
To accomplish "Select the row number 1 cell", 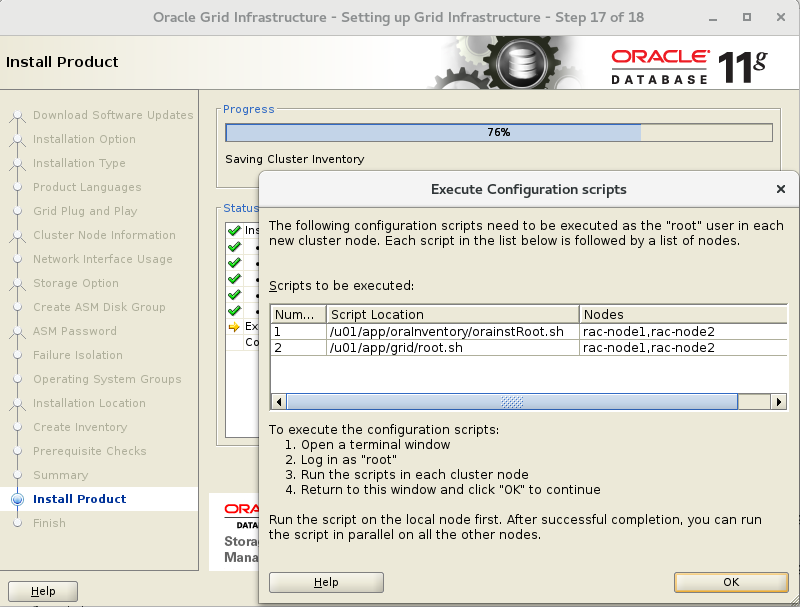I will pyautogui.click(x=298, y=332).
